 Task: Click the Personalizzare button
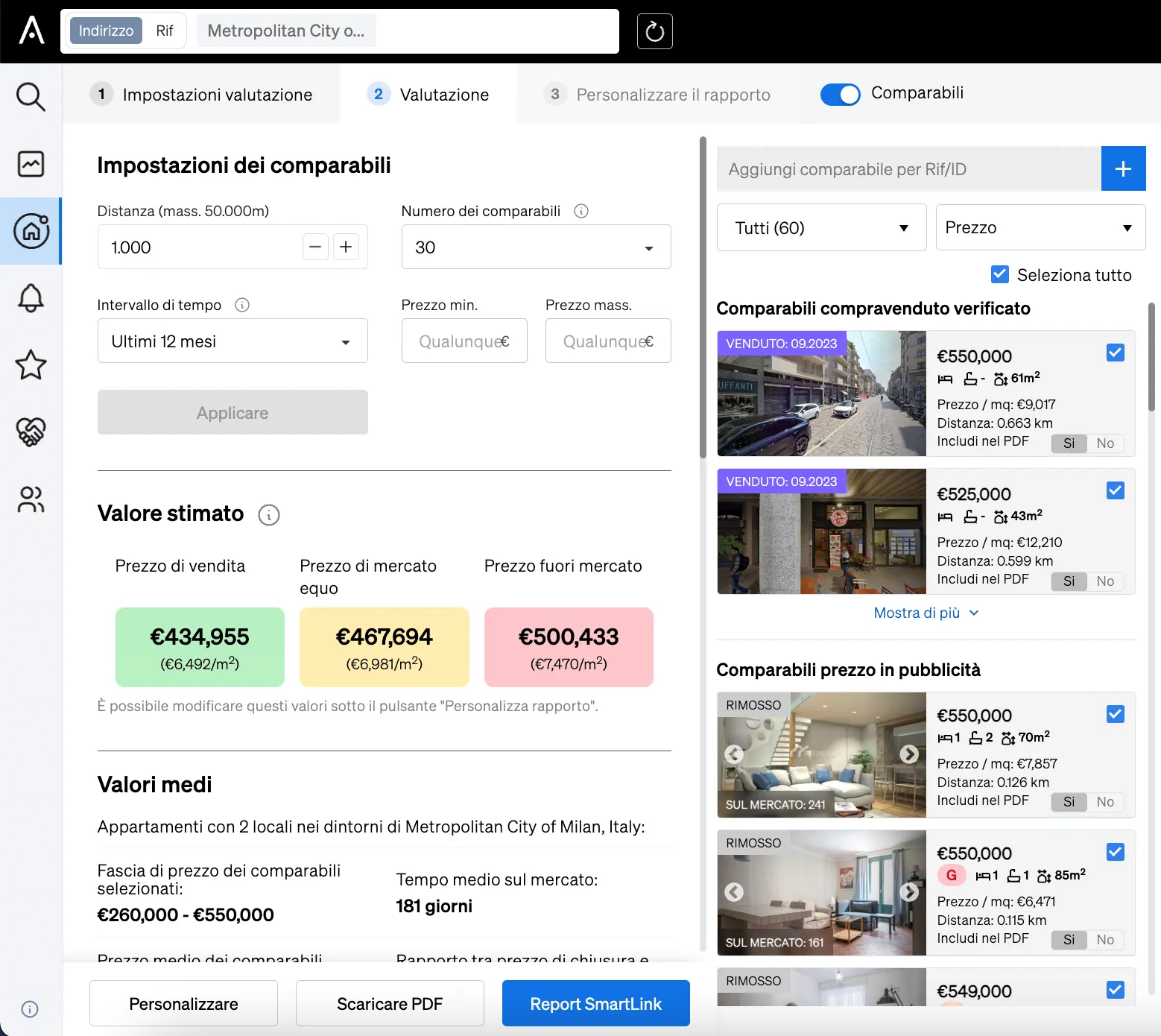tap(183, 1004)
